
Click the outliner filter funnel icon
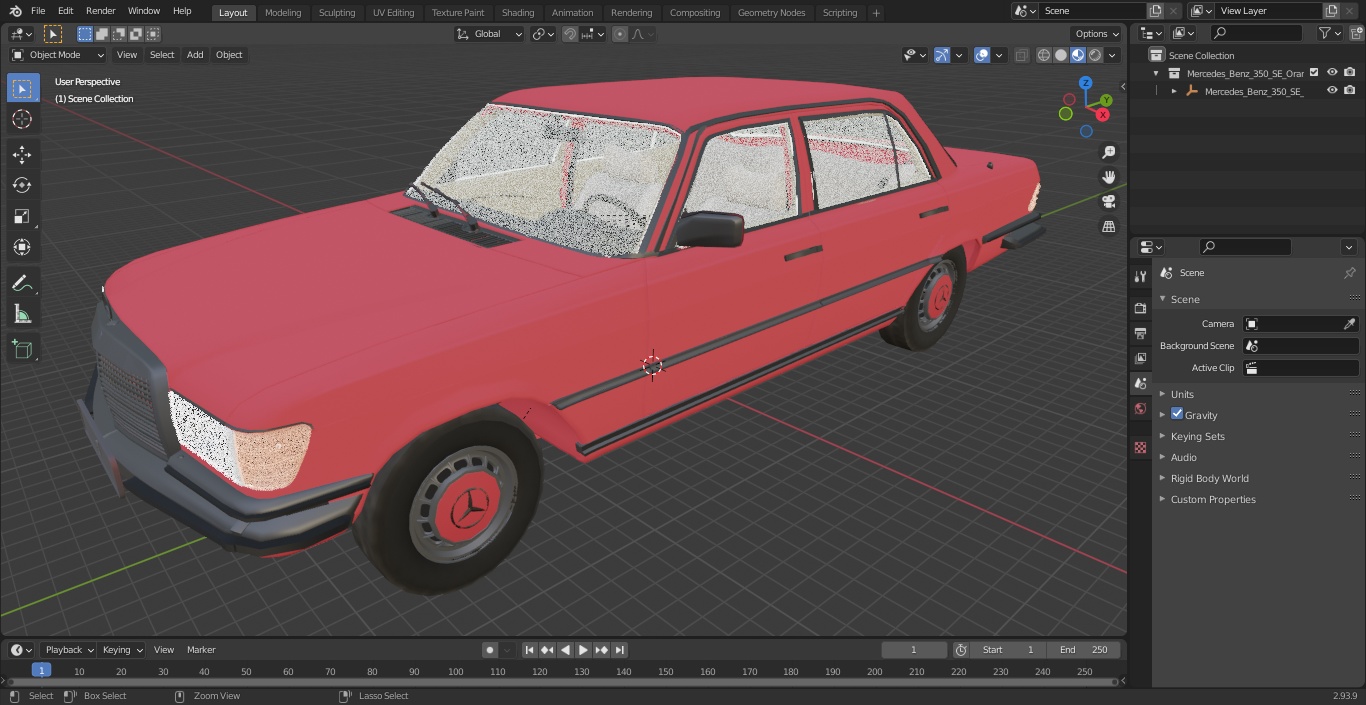click(1325, 33)
